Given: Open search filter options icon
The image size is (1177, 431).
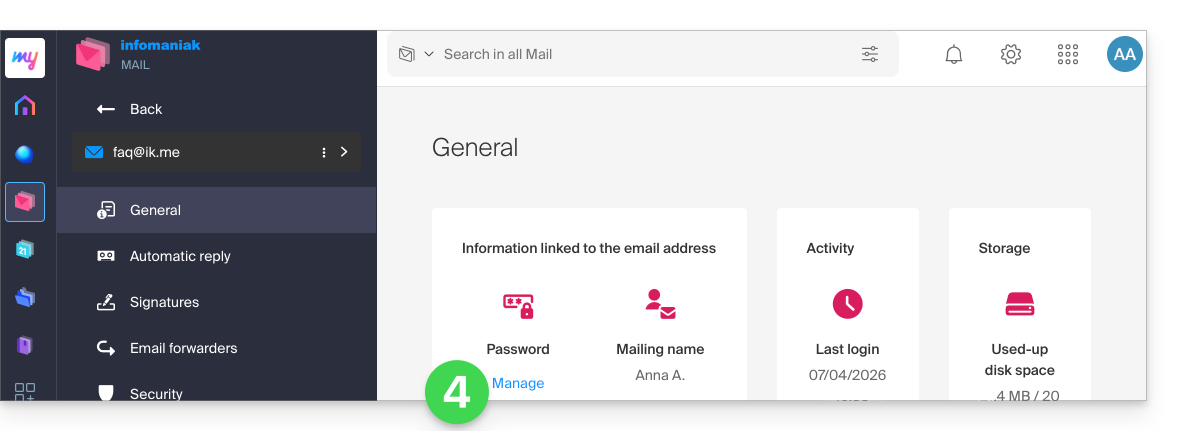Looking at the screenshot, I should click(x=870, y=55).
